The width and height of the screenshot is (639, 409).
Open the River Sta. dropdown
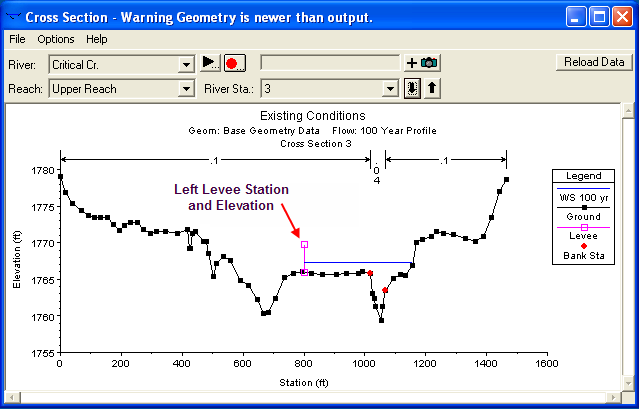click(390, 89)
